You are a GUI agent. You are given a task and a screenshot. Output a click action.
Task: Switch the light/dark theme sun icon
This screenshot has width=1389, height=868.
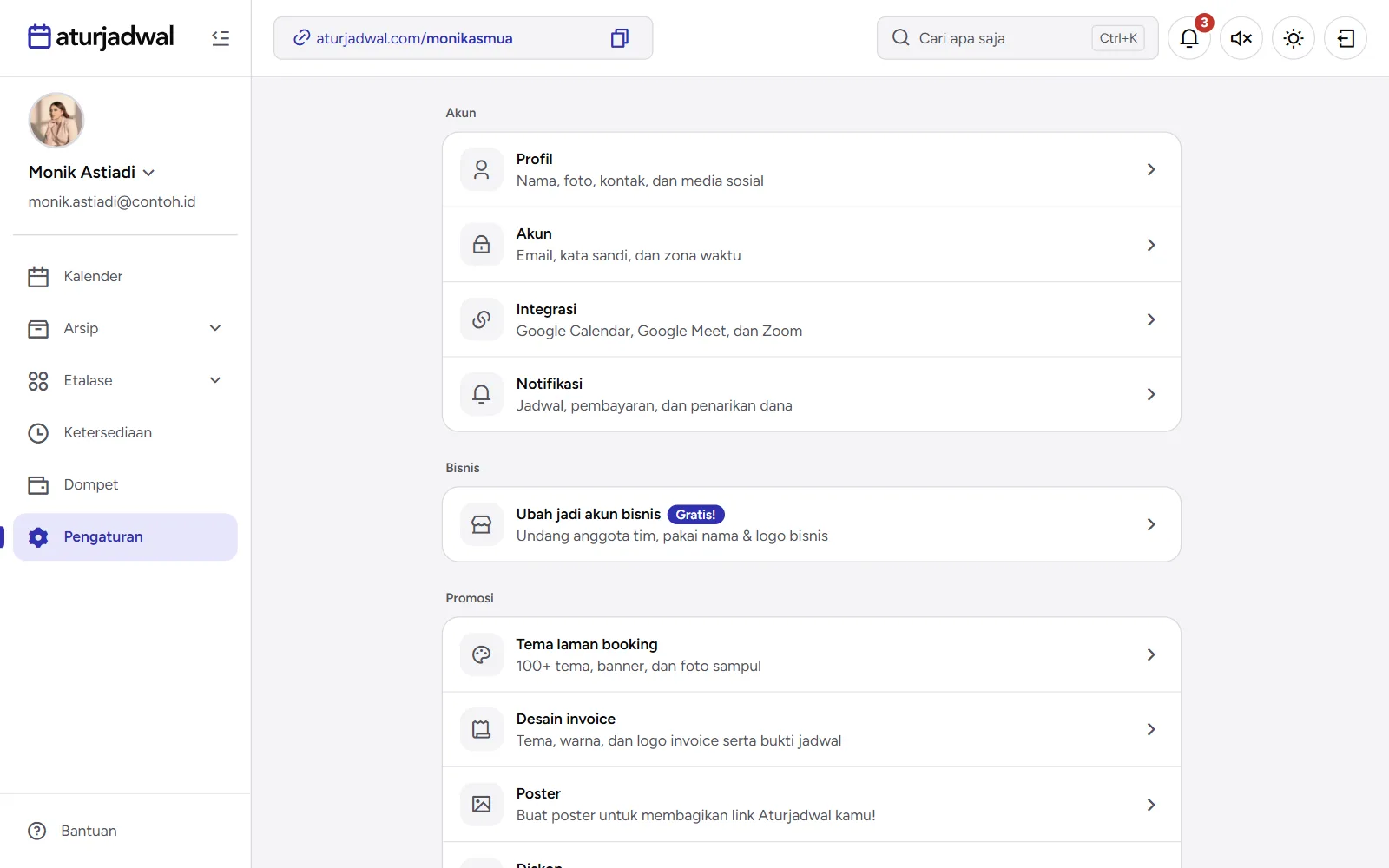[x=1294, y=38]
